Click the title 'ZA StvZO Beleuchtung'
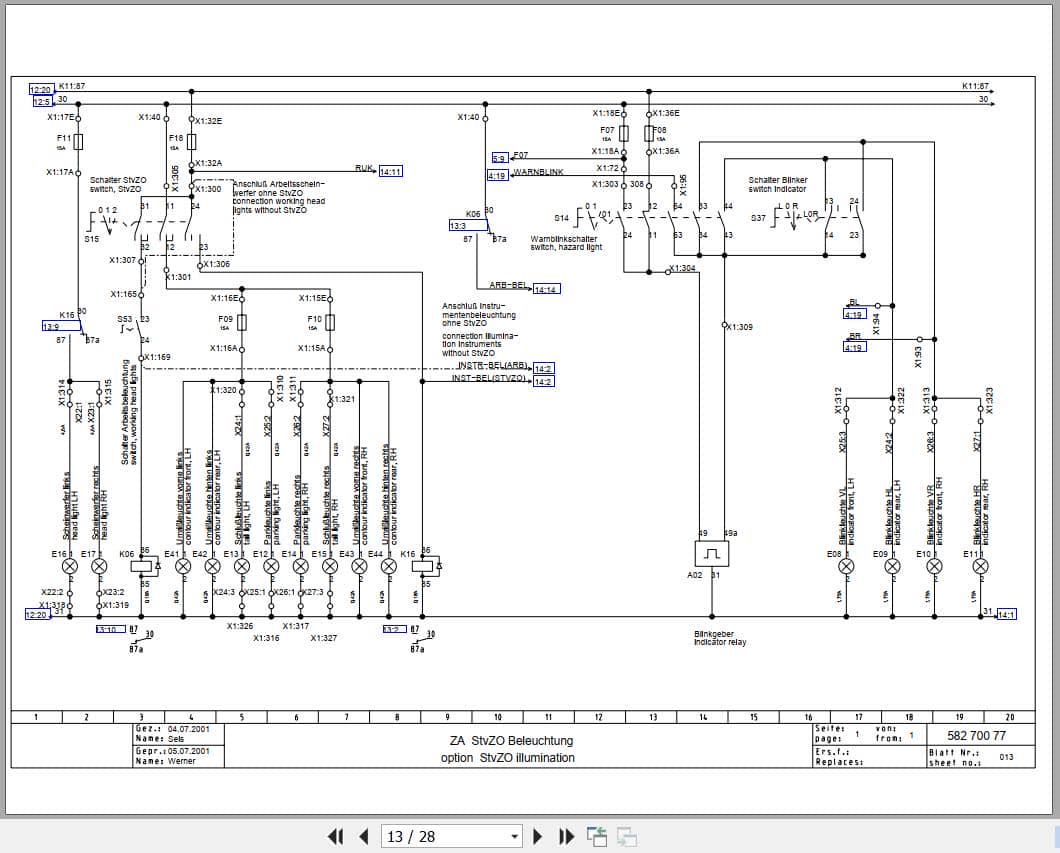The width and height of the screenshot is (1060, 853). coord(511,741)
